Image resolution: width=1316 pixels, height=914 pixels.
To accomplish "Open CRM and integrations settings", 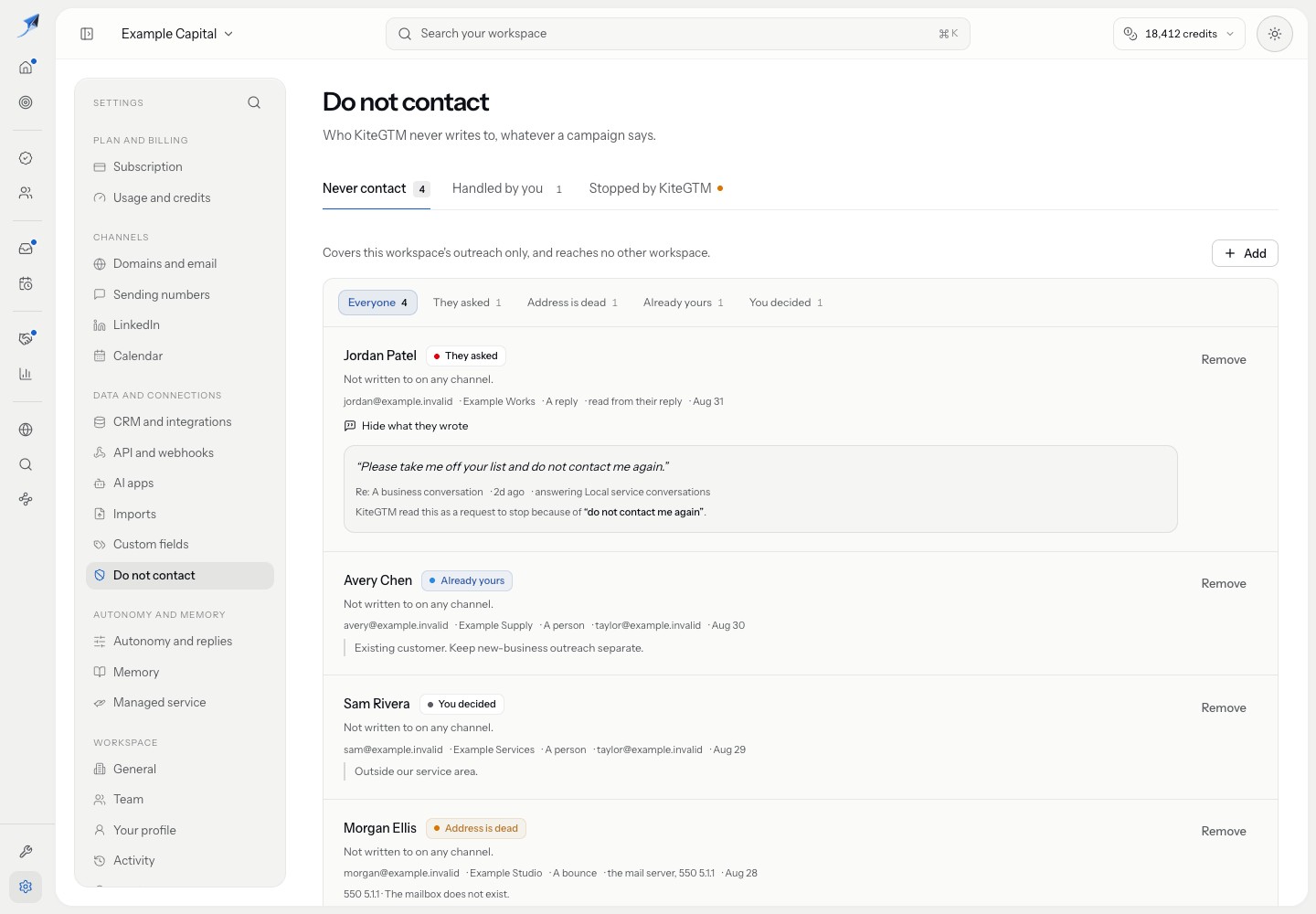I will coord(180,422).
